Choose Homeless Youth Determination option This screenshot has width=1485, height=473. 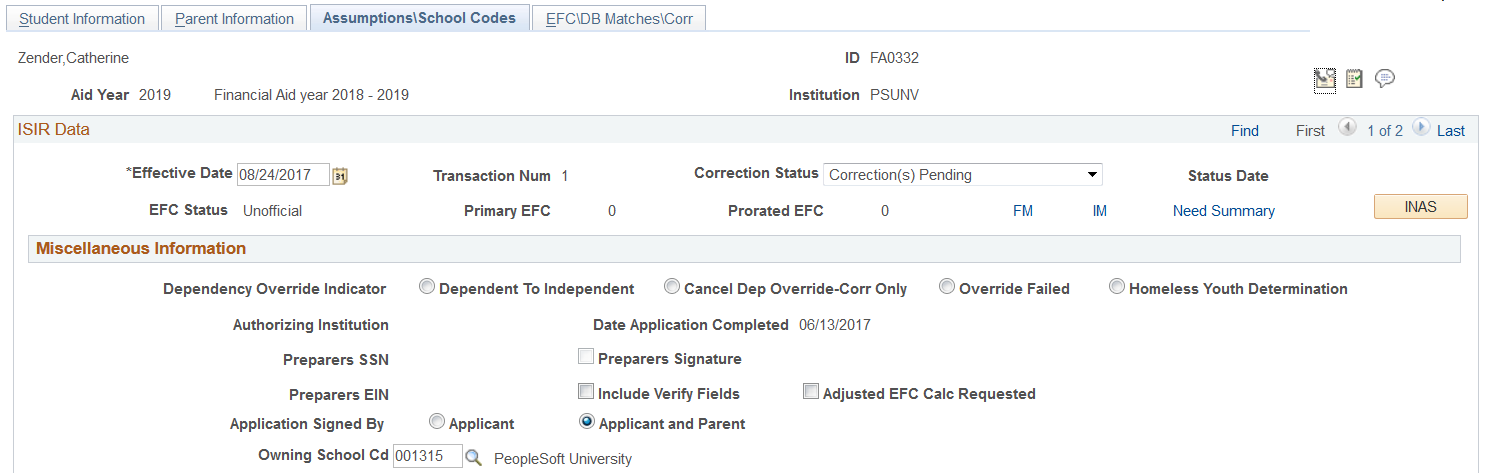coord(1117,288)
